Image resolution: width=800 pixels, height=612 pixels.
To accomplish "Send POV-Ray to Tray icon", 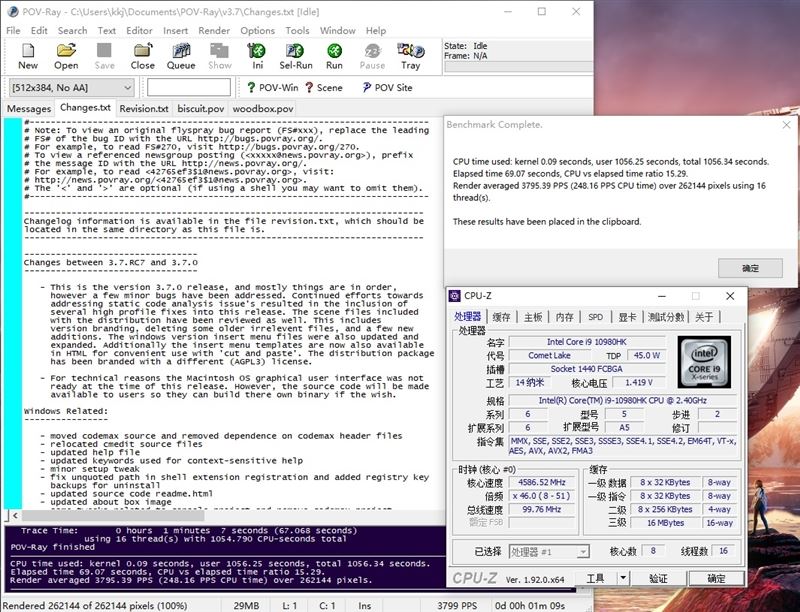I will tap(411, 57).
